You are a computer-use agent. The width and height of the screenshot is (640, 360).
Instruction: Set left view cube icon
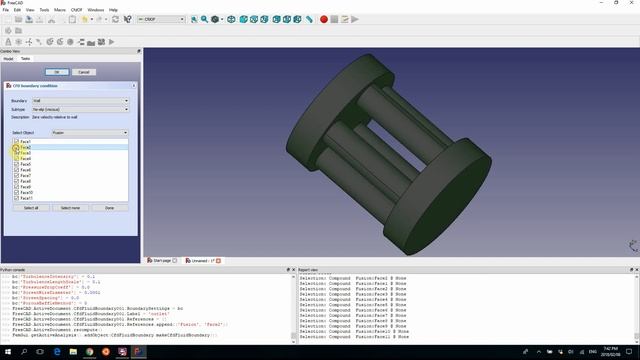coord(298,19)
